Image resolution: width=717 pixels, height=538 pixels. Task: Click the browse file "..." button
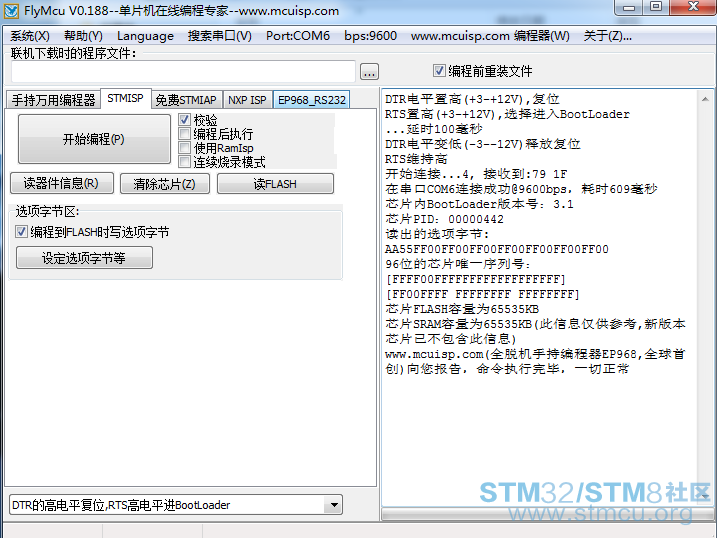point(369,72)
